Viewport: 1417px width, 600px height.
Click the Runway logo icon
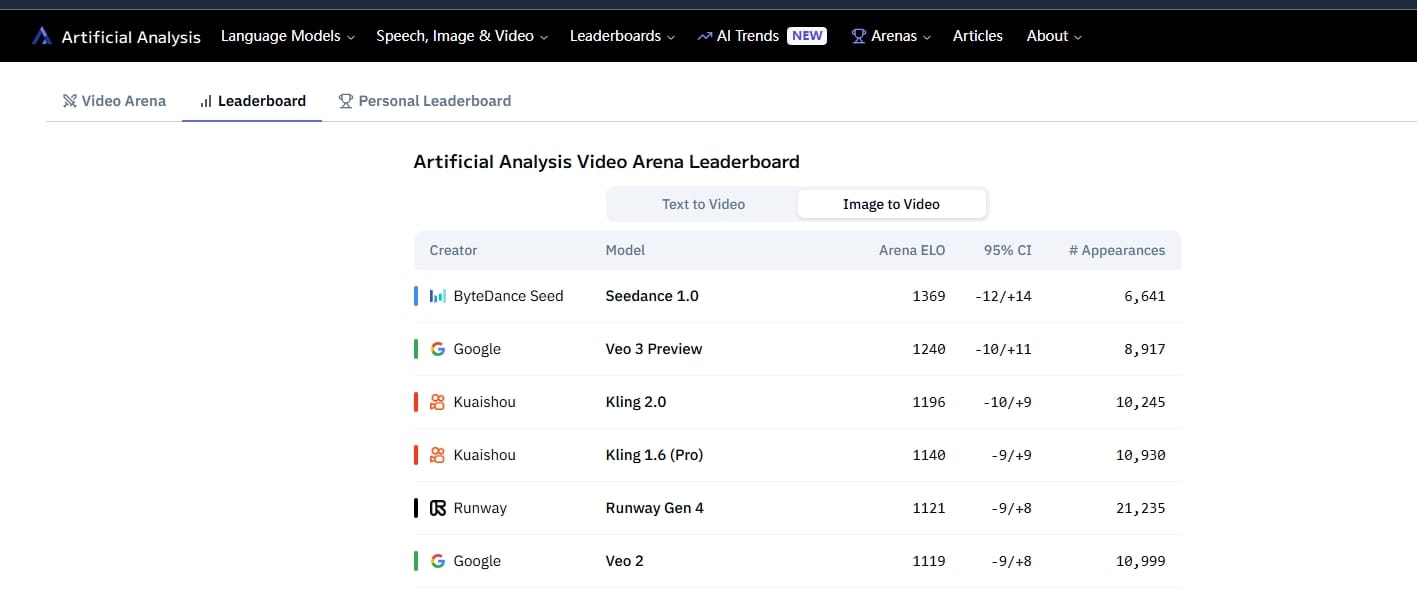tap(437, 508)
